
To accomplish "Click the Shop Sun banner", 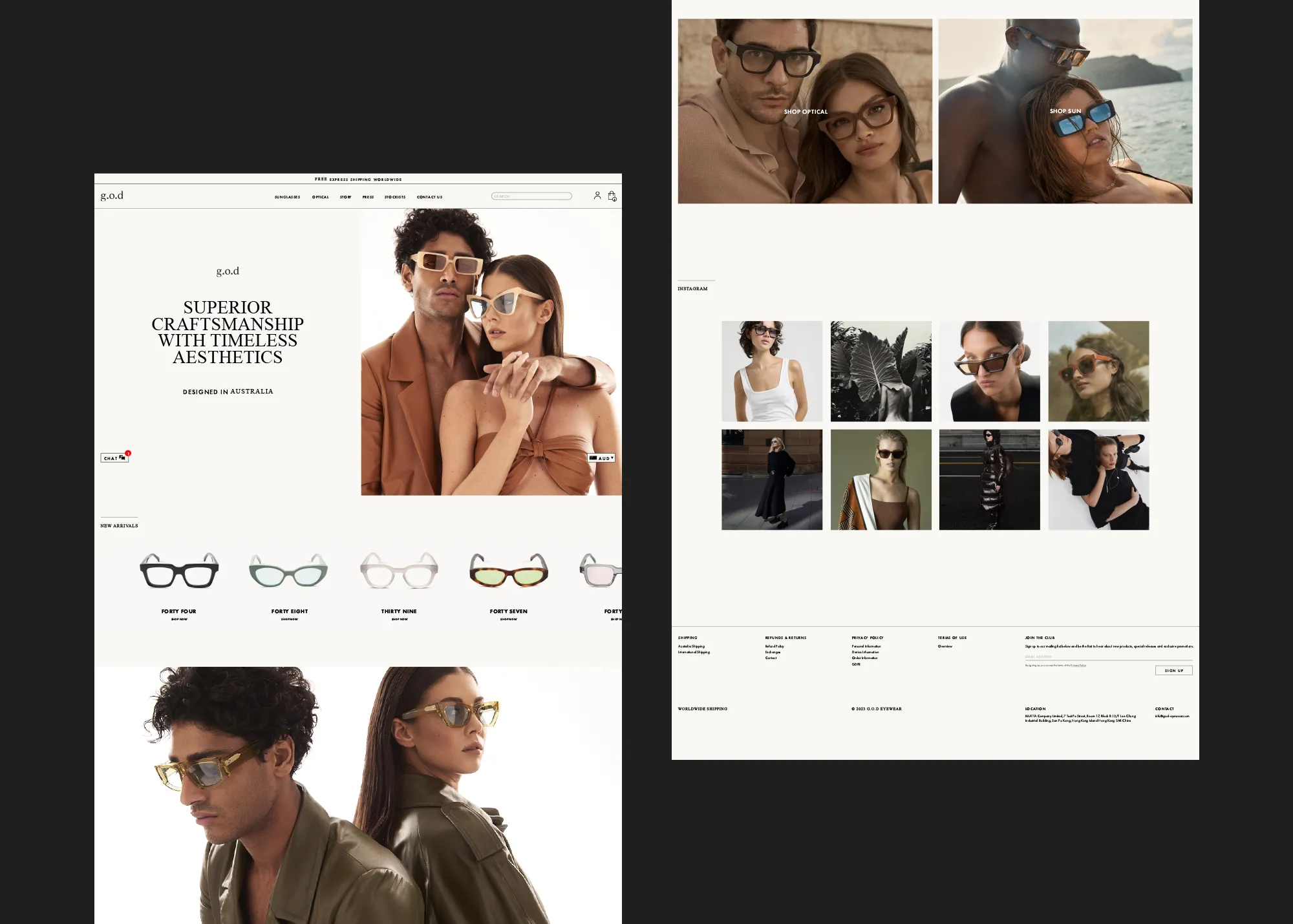I will point(1065,111).
